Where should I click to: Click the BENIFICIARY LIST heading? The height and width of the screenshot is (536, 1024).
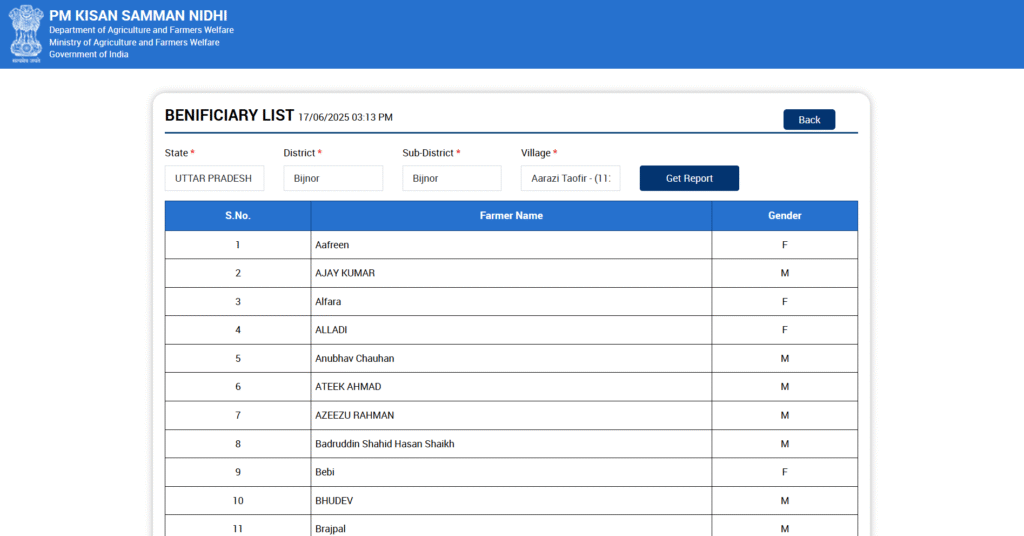click(x=229, y=116)
